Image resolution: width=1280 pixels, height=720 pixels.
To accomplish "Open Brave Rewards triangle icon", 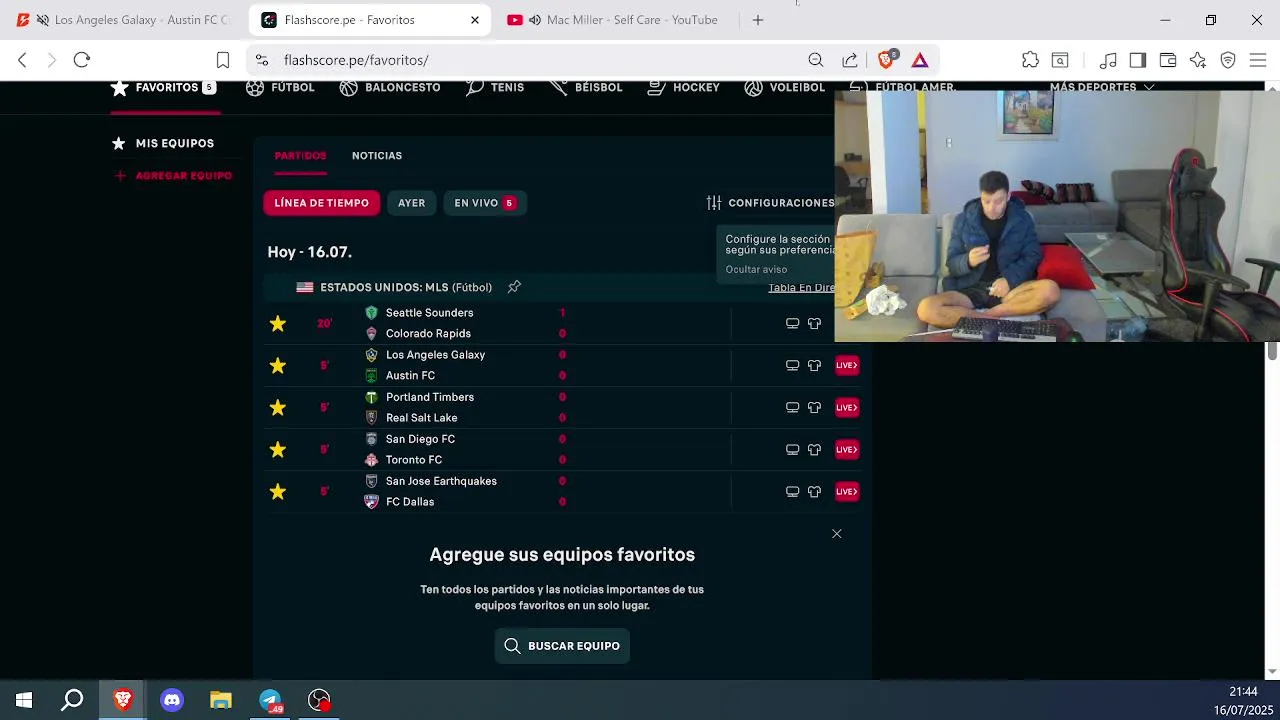I will [920, 60].
